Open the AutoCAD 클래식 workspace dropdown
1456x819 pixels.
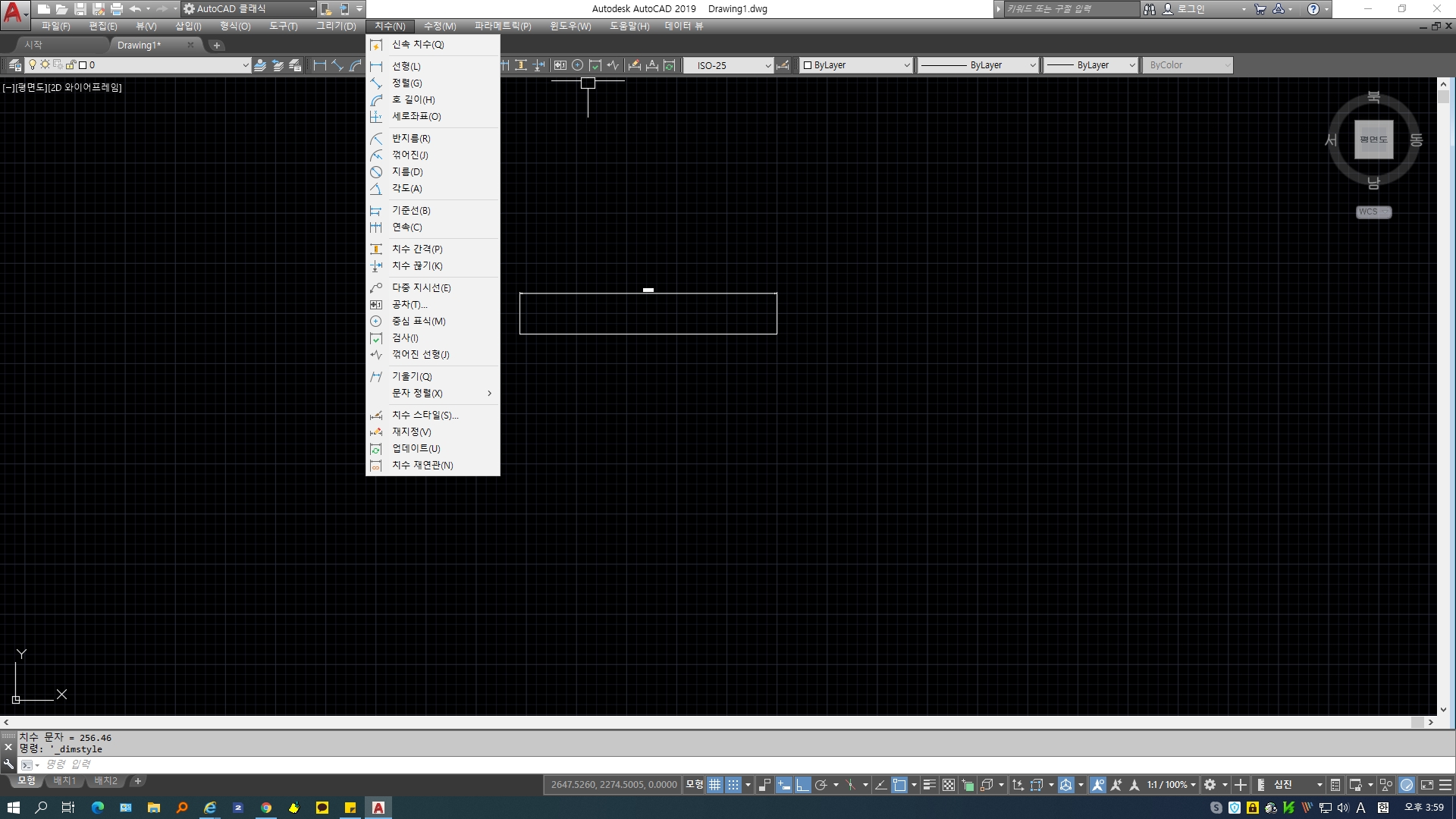tap(249, 9)
